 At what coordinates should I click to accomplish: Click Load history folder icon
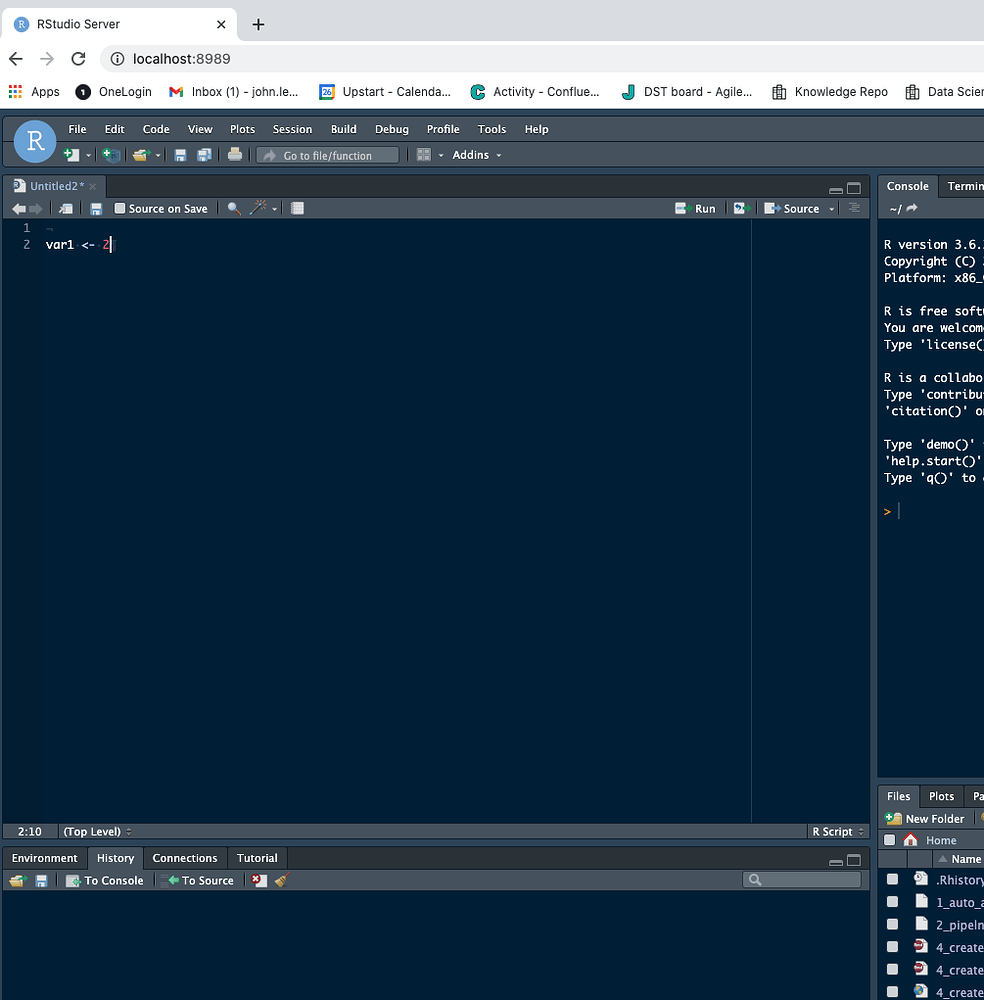click(17, 881)
